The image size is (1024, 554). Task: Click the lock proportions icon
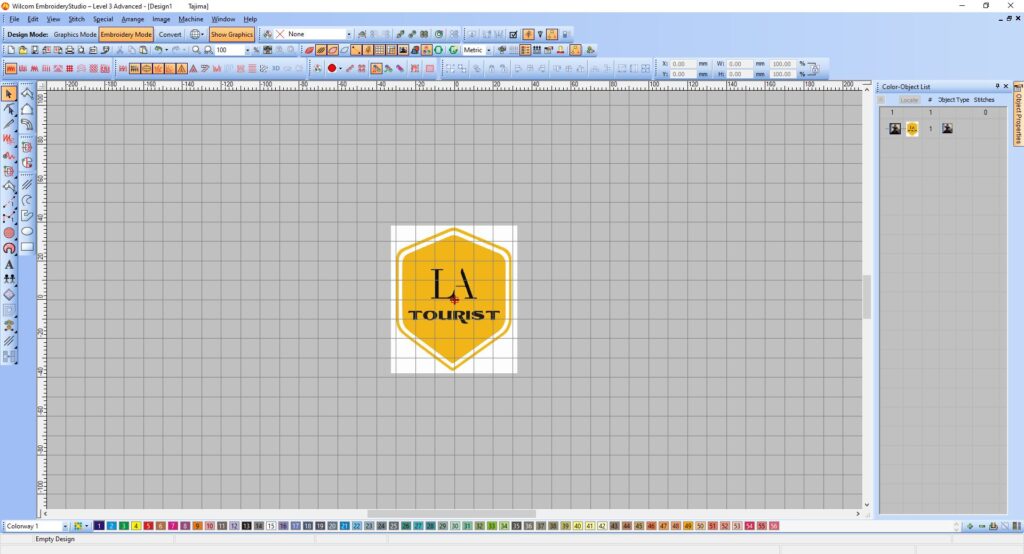pyautogui.click(x=814, y=69)
